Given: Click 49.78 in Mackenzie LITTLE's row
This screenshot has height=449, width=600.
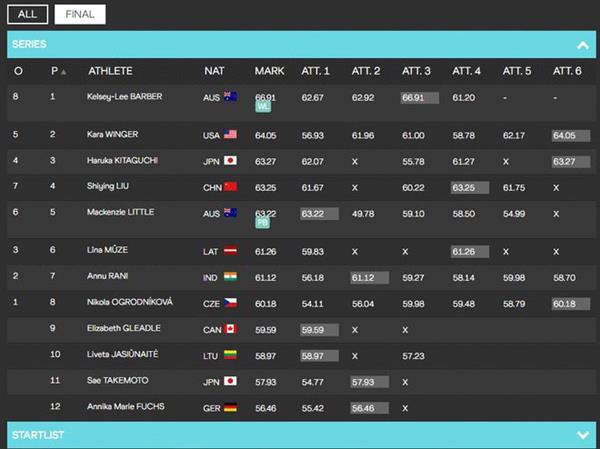Looking at the screenshot, I should pos(363,214).
